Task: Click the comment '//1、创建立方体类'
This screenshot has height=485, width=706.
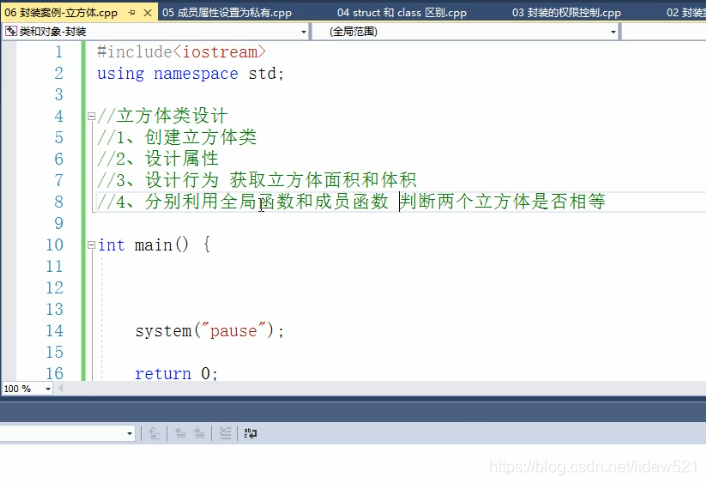Action: (x=177, y=137)
